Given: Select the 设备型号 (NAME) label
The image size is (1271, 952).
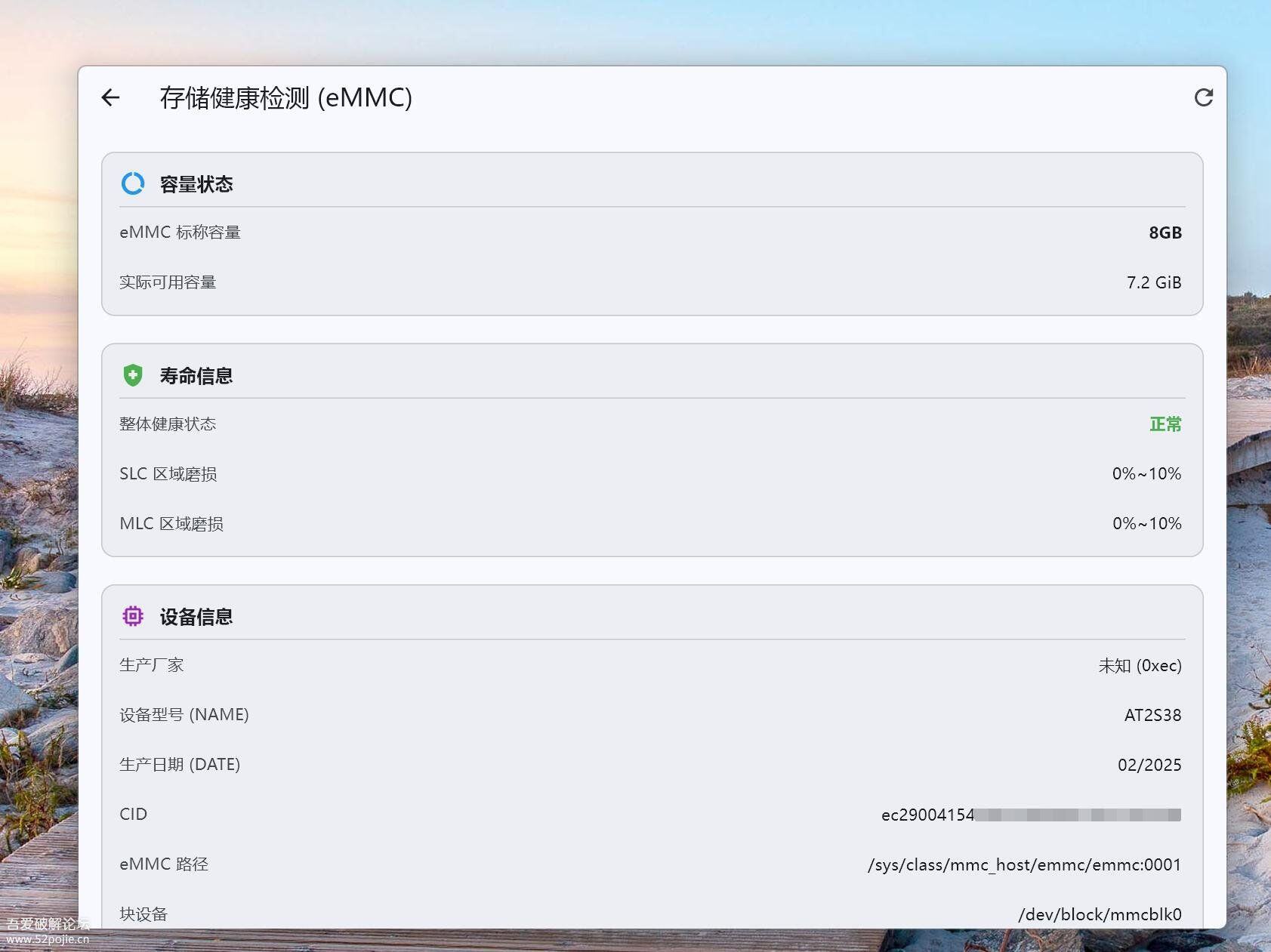Looking at the screenshot, I should pyautogui.click(x=184, y=715).
